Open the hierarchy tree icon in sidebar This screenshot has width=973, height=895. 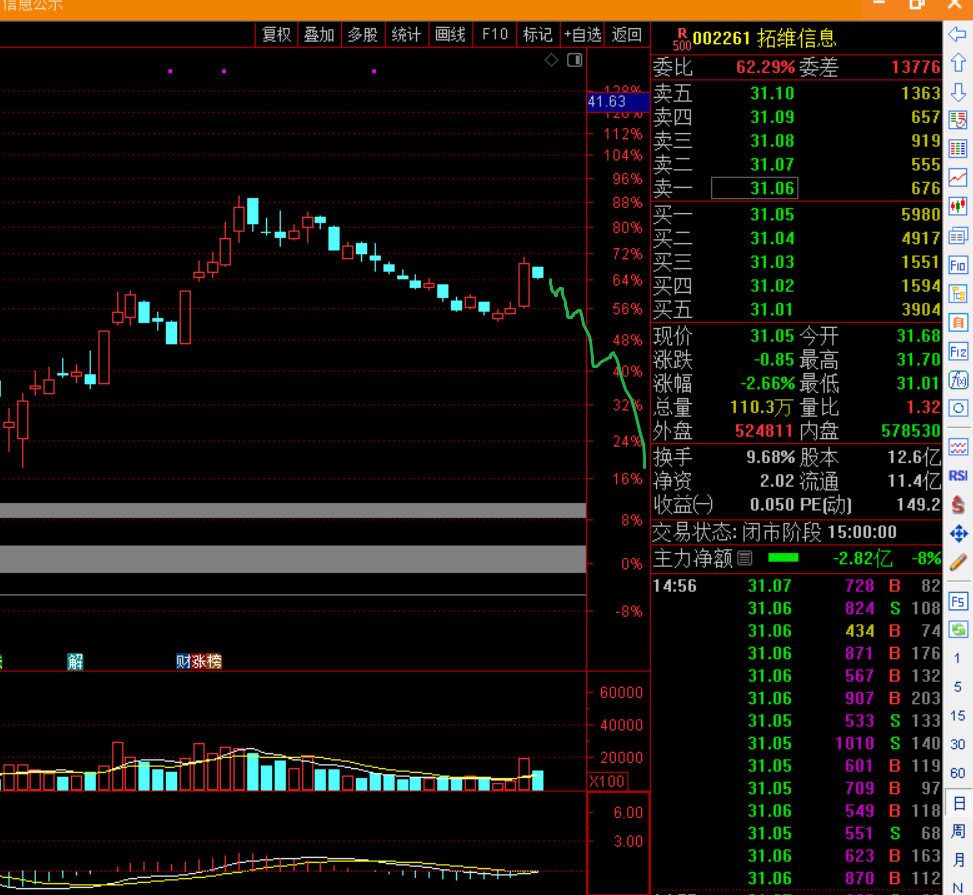click(x=957, y=294)
